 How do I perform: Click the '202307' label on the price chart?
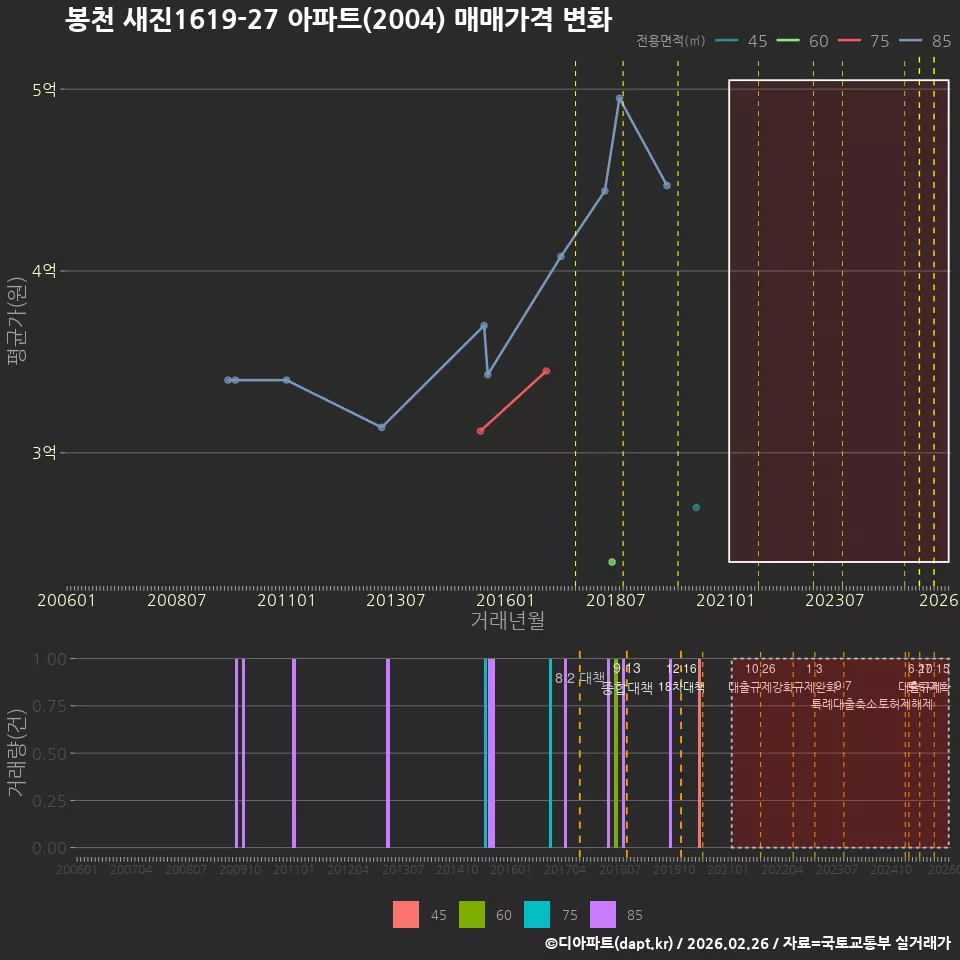[834, 600]
